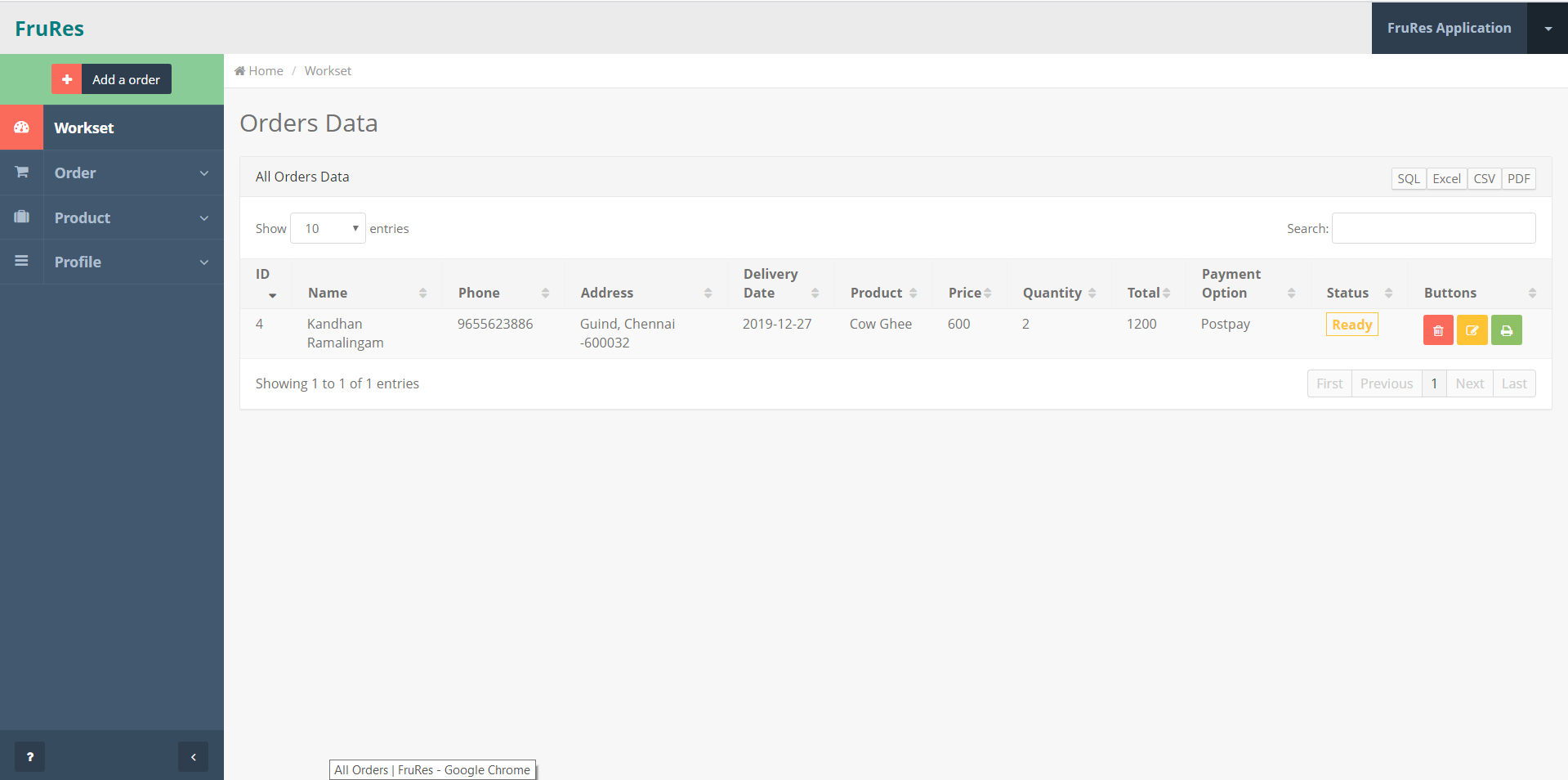Click the FruRes logo link
The height and width of the screenshot is (780, 1568).
click(50, 29)
